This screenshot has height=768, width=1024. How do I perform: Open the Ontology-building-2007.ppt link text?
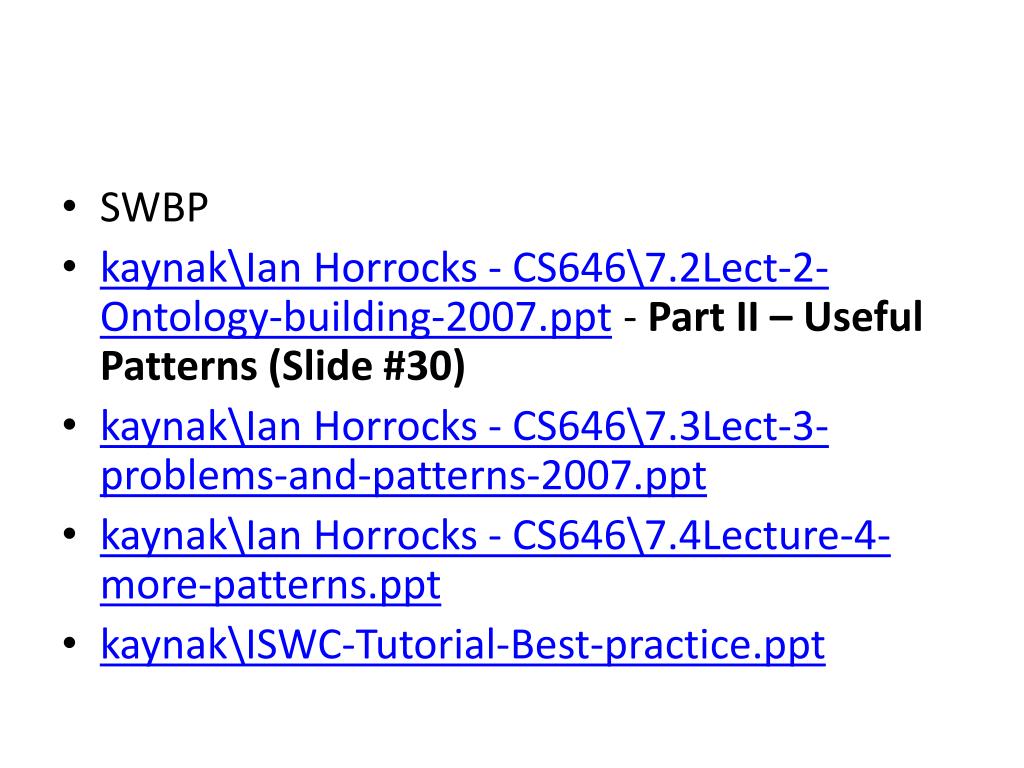pos(356,317)
